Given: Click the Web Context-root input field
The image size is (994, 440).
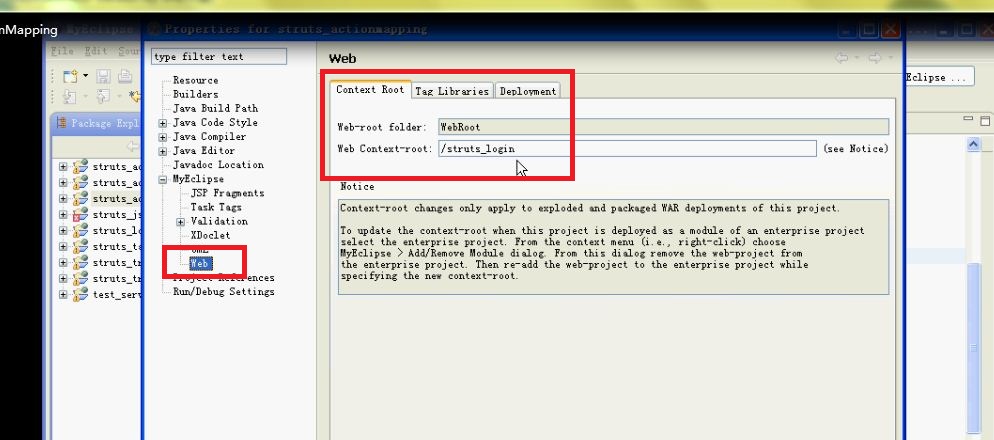Looking at the screenshot, I should (627, 149).
